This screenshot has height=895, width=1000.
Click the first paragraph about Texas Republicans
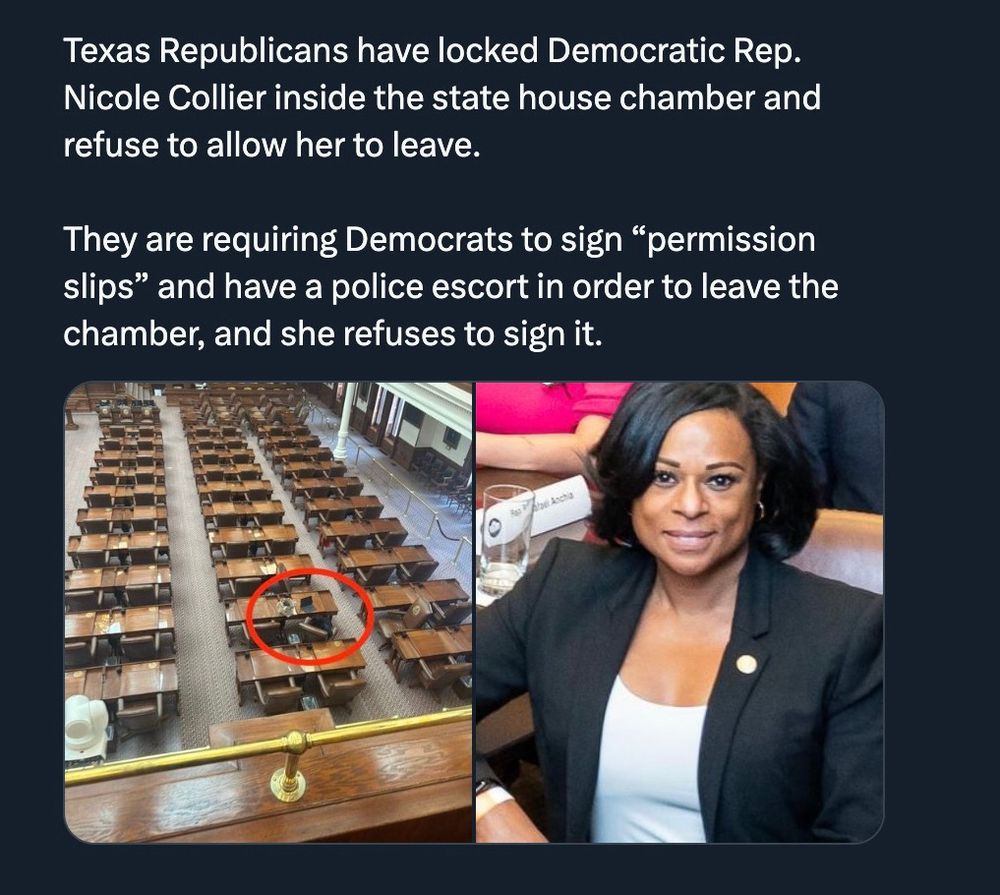442,98
